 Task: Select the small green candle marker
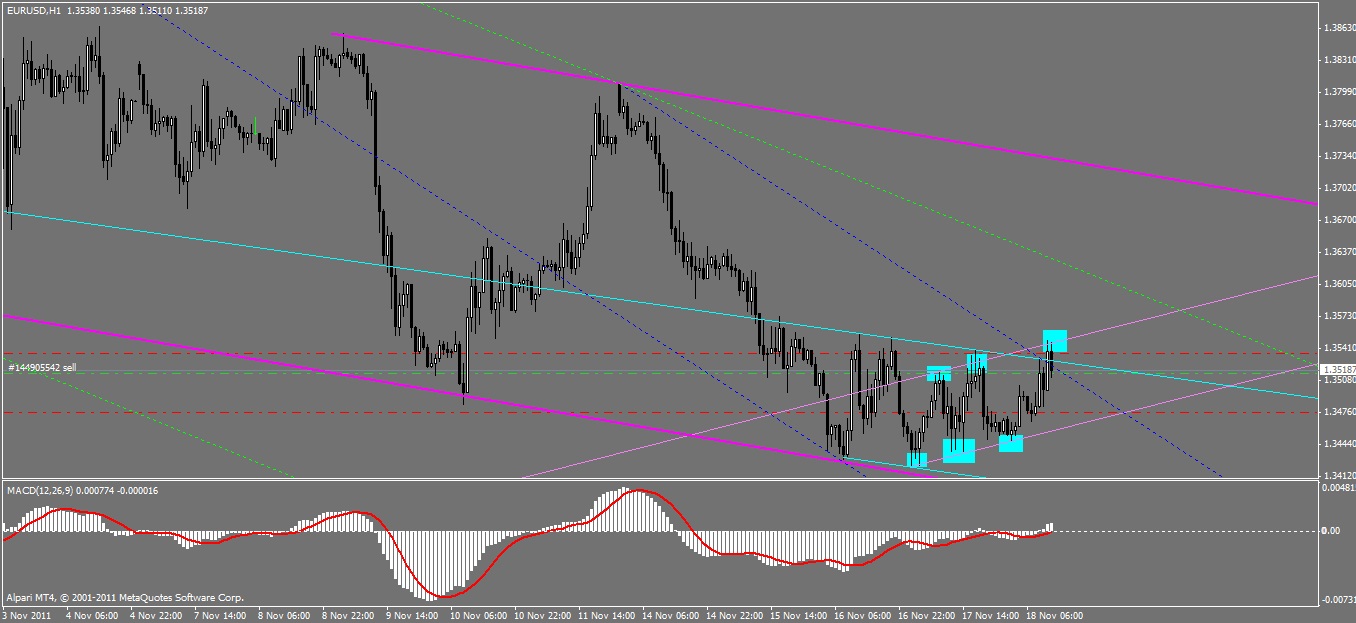coord(255,125)
